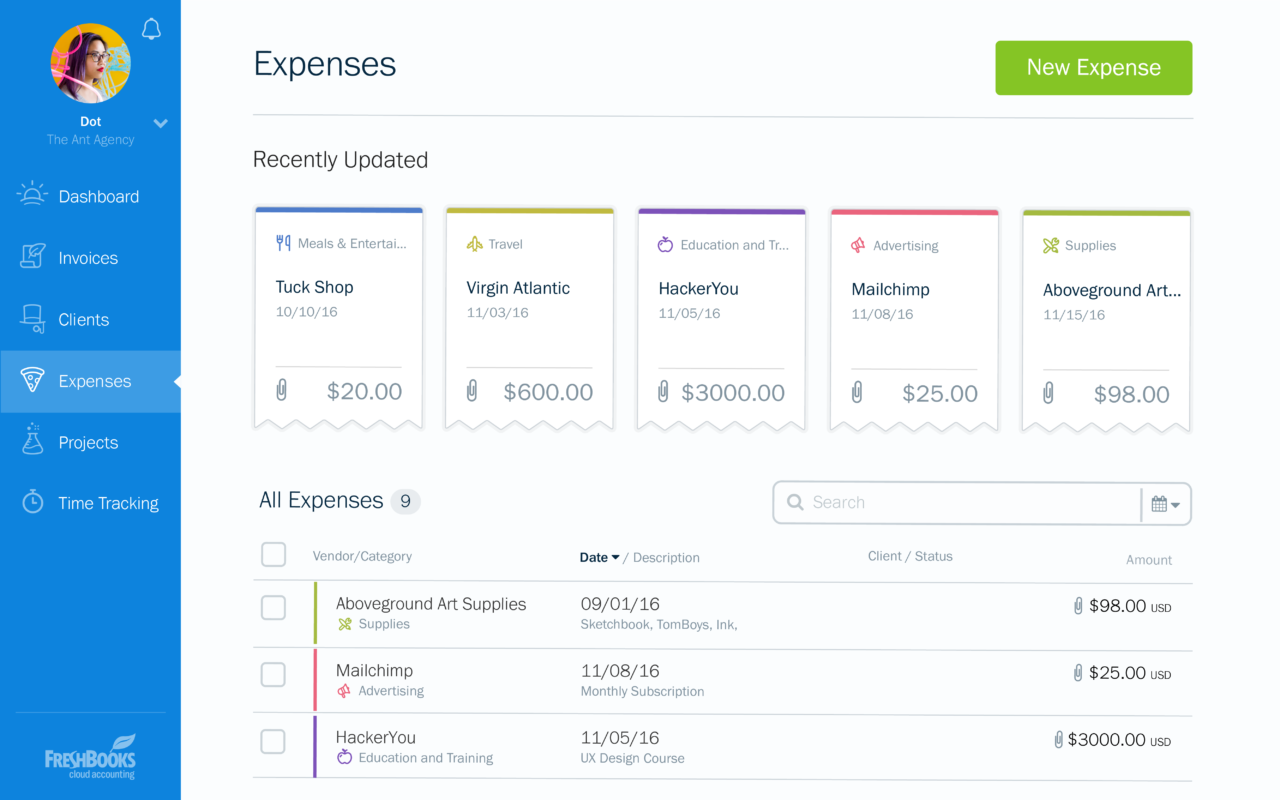Click the magnifier icon in search box
Viewport: 1280px width, 800px height.
click(x=795, y=503)
